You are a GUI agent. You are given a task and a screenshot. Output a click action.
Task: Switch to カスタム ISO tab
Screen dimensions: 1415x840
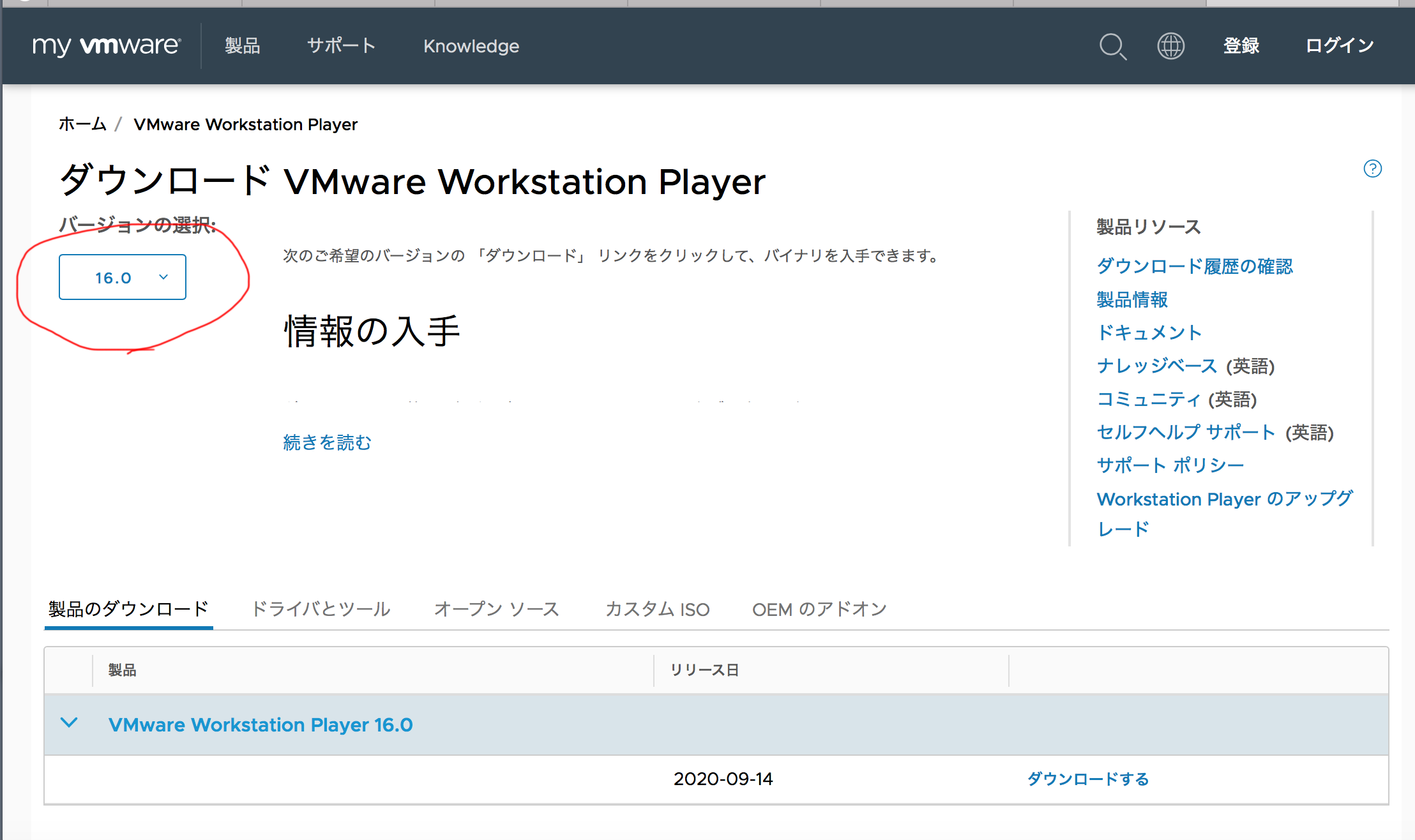[657, 609]
